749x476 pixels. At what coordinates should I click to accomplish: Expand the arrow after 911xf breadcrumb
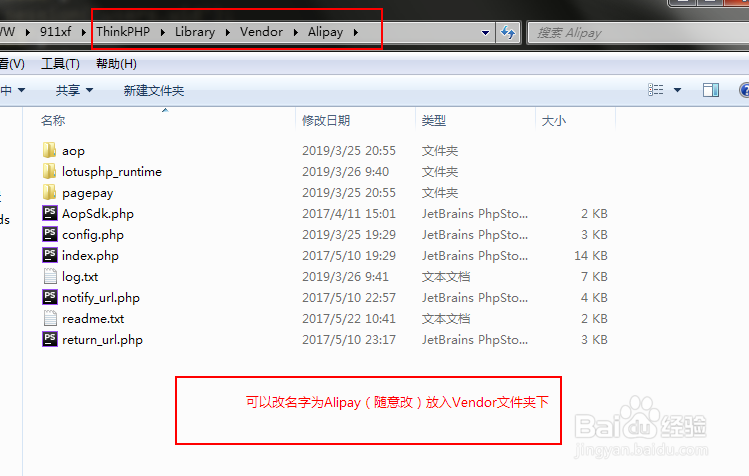coord(84,32)
